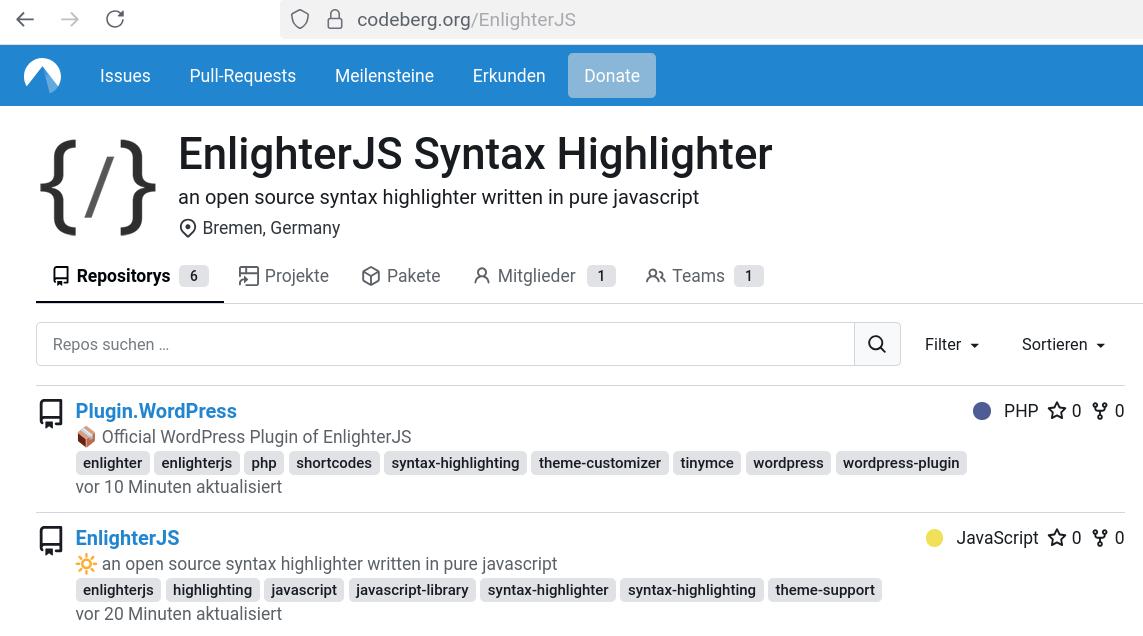Click the 'vor 20 Minuten aktualisiert' timestamp
The image size is (1143, 636).
(x=179, y=614)
